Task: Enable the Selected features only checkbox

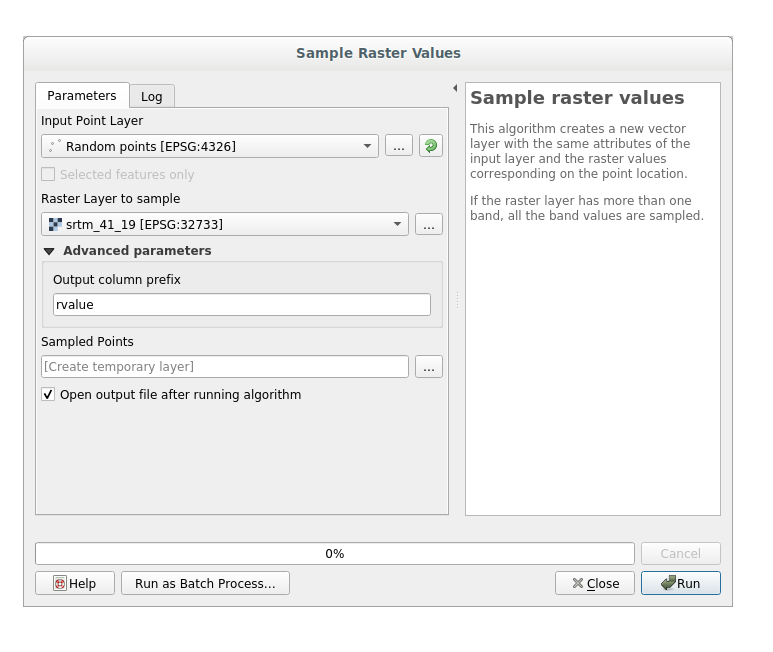Action: [x=48, y=175]
